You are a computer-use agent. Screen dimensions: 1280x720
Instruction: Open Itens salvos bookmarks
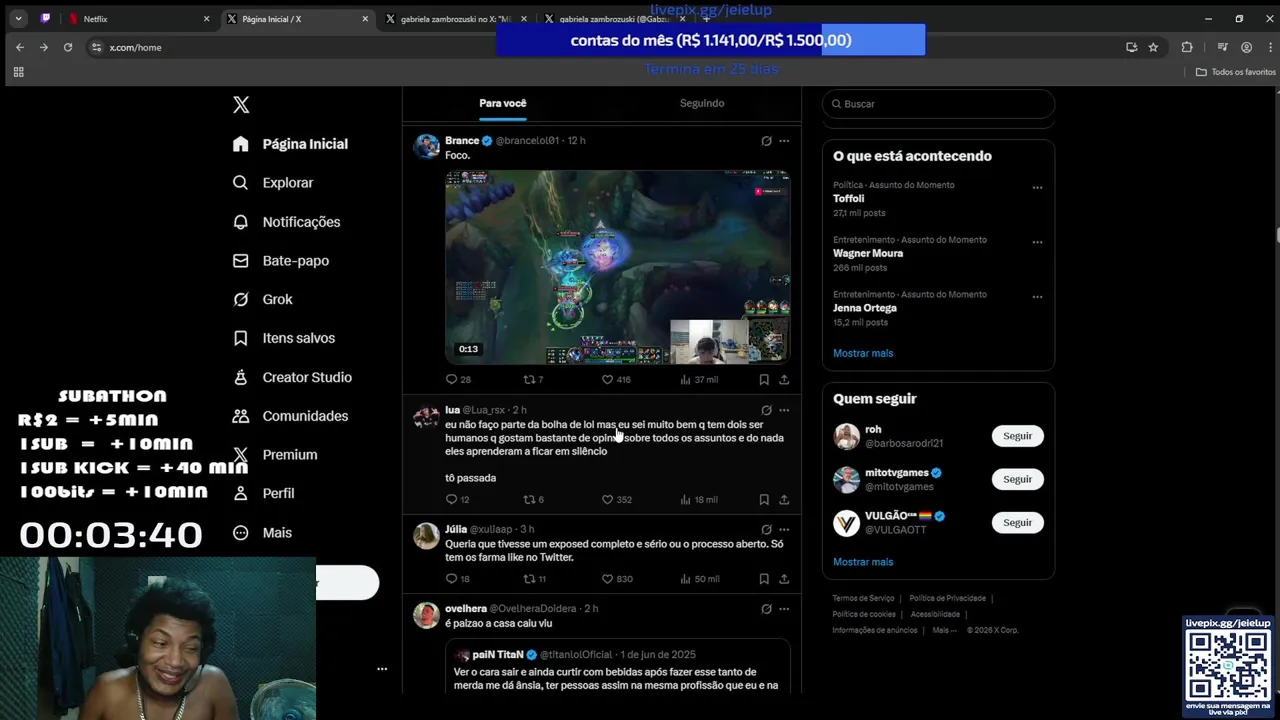[283, 338]
